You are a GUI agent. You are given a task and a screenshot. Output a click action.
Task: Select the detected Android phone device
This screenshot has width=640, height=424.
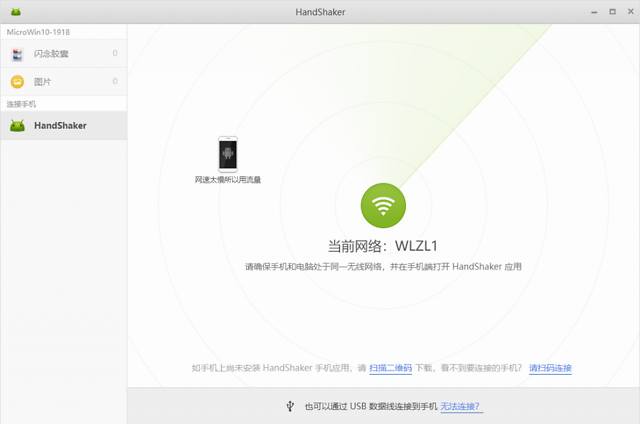pos(228,154)
